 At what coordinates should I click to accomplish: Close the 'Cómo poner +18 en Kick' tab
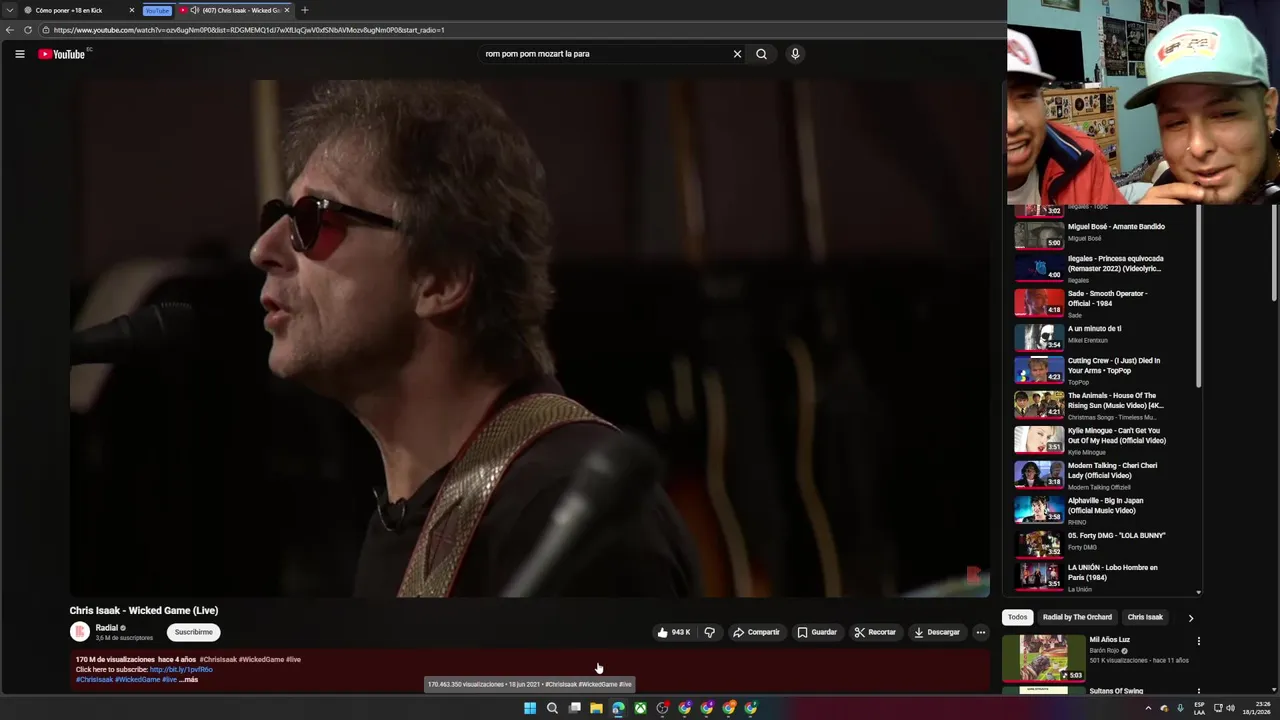[131, 10]
